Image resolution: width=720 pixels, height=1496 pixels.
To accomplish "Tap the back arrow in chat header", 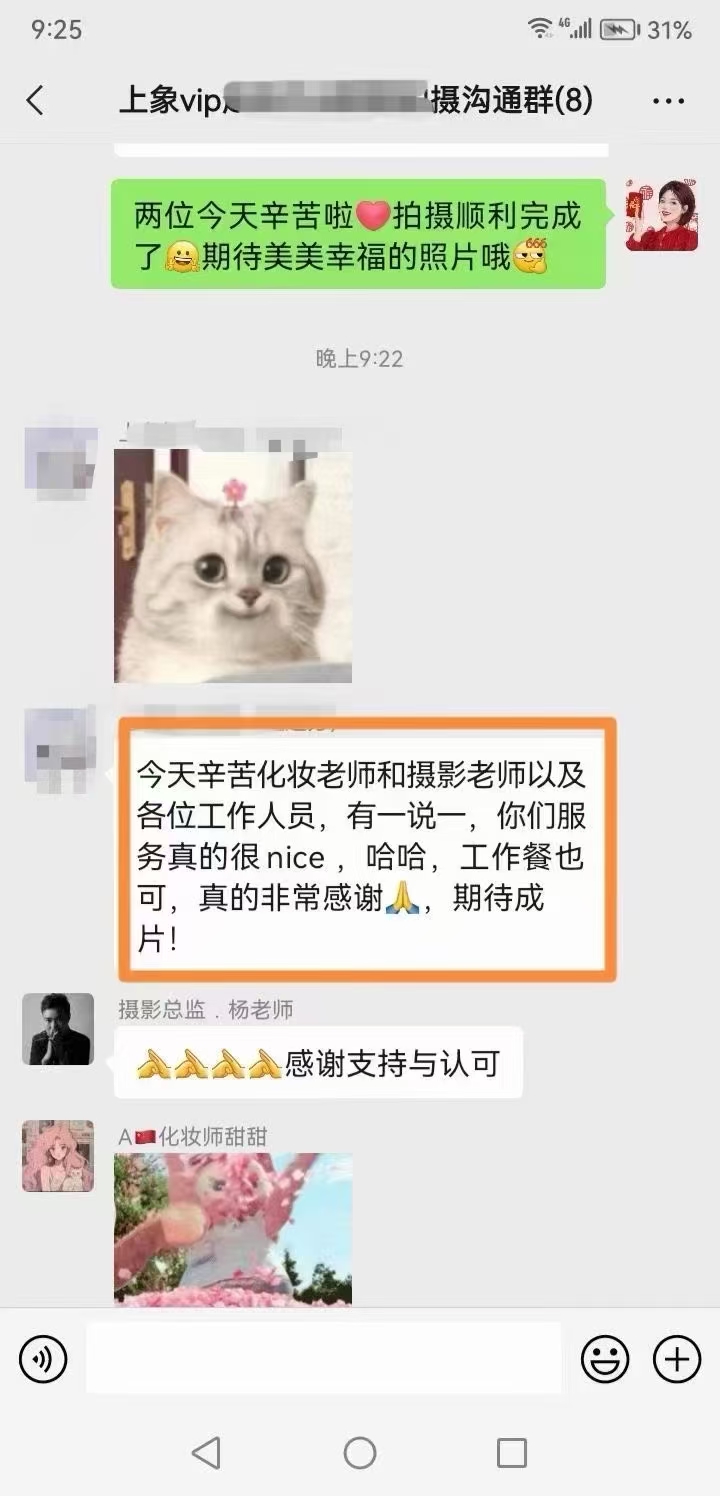I will [35, 100].
